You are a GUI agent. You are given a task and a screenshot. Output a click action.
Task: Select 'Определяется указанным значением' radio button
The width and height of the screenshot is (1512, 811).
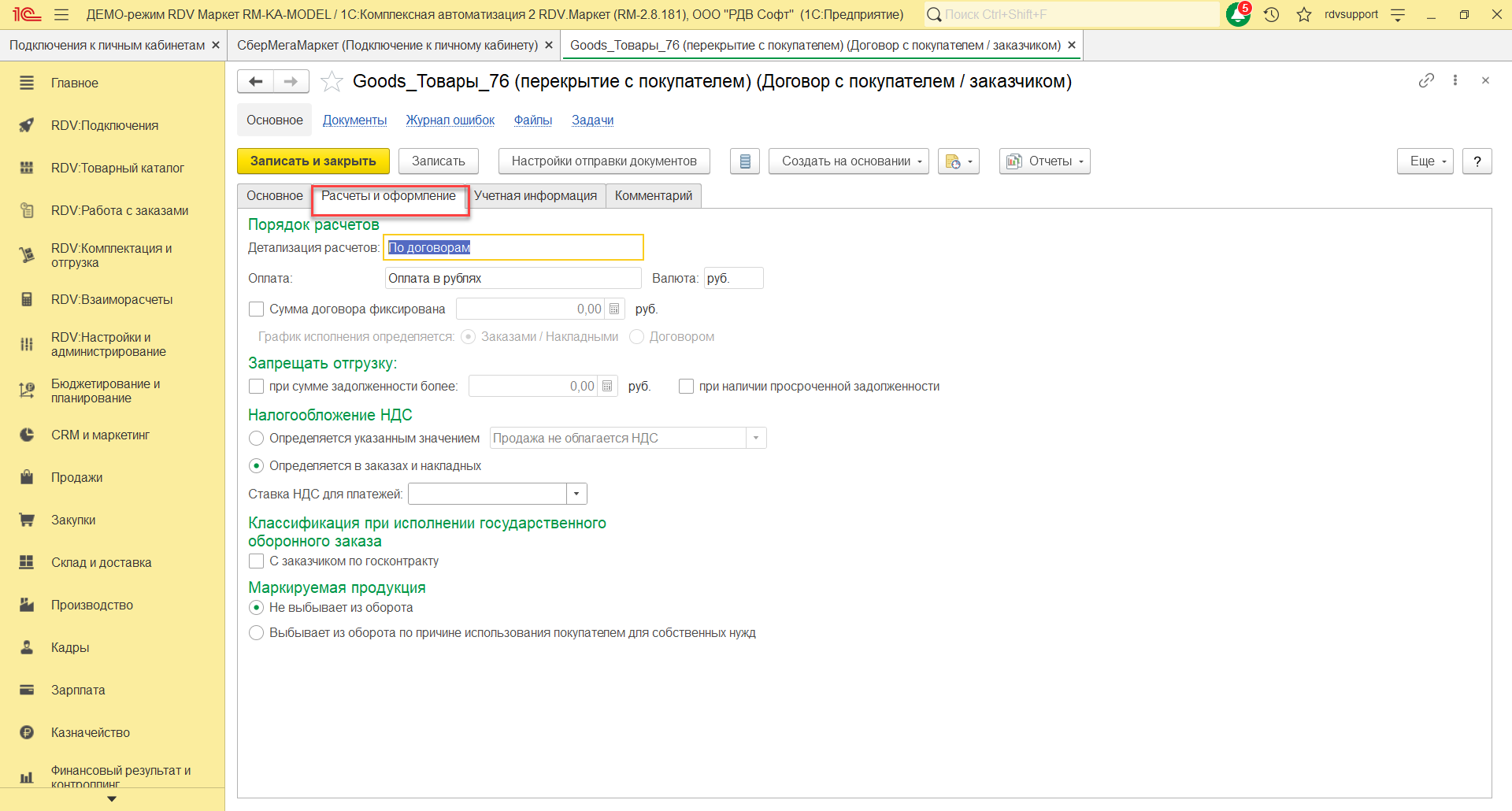pyautogui.click(x=256, y=439)
